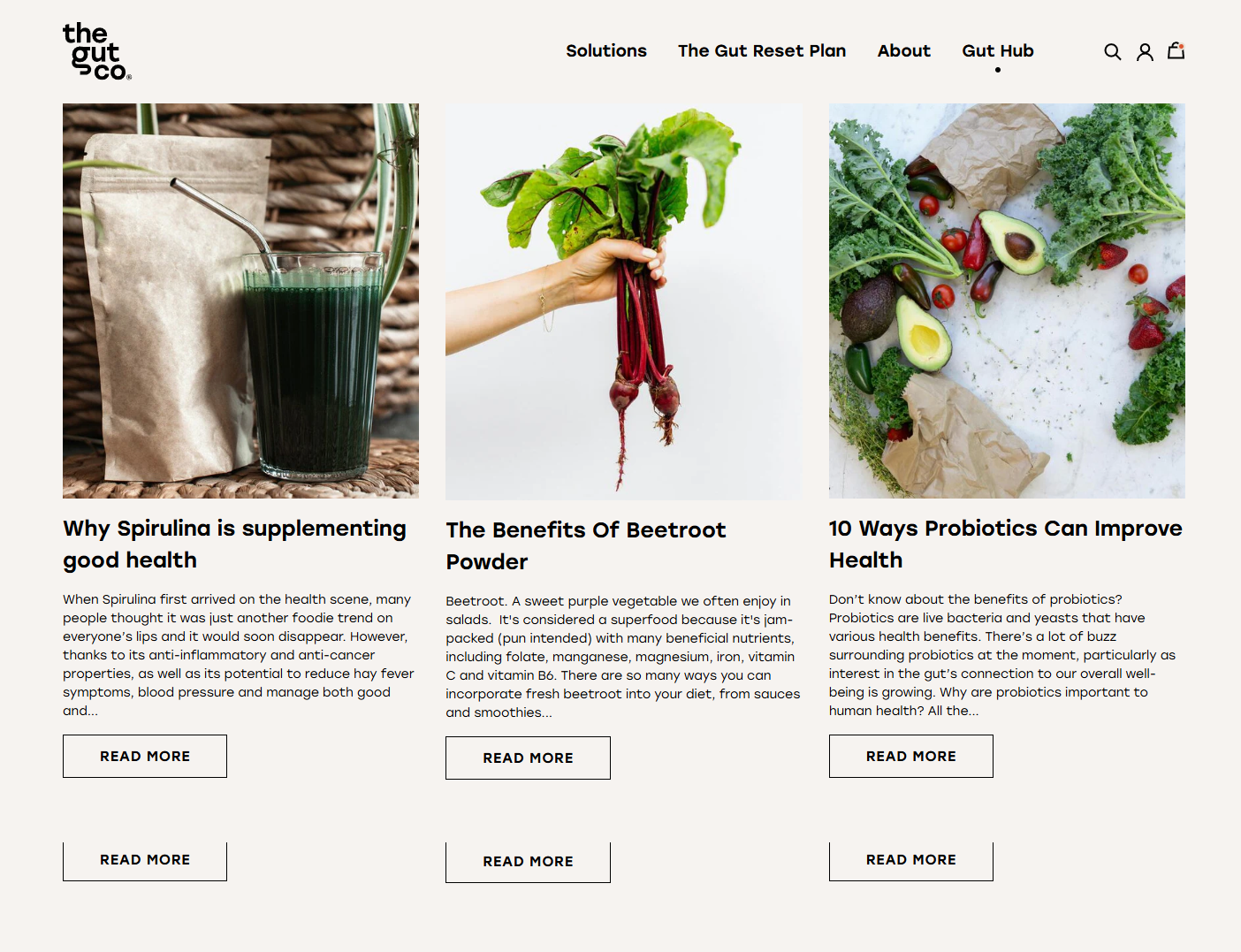Click Read More under Spirulina article
This screenshot has height=952, width=1241.
pyautogui.click(x=145, y=757)
